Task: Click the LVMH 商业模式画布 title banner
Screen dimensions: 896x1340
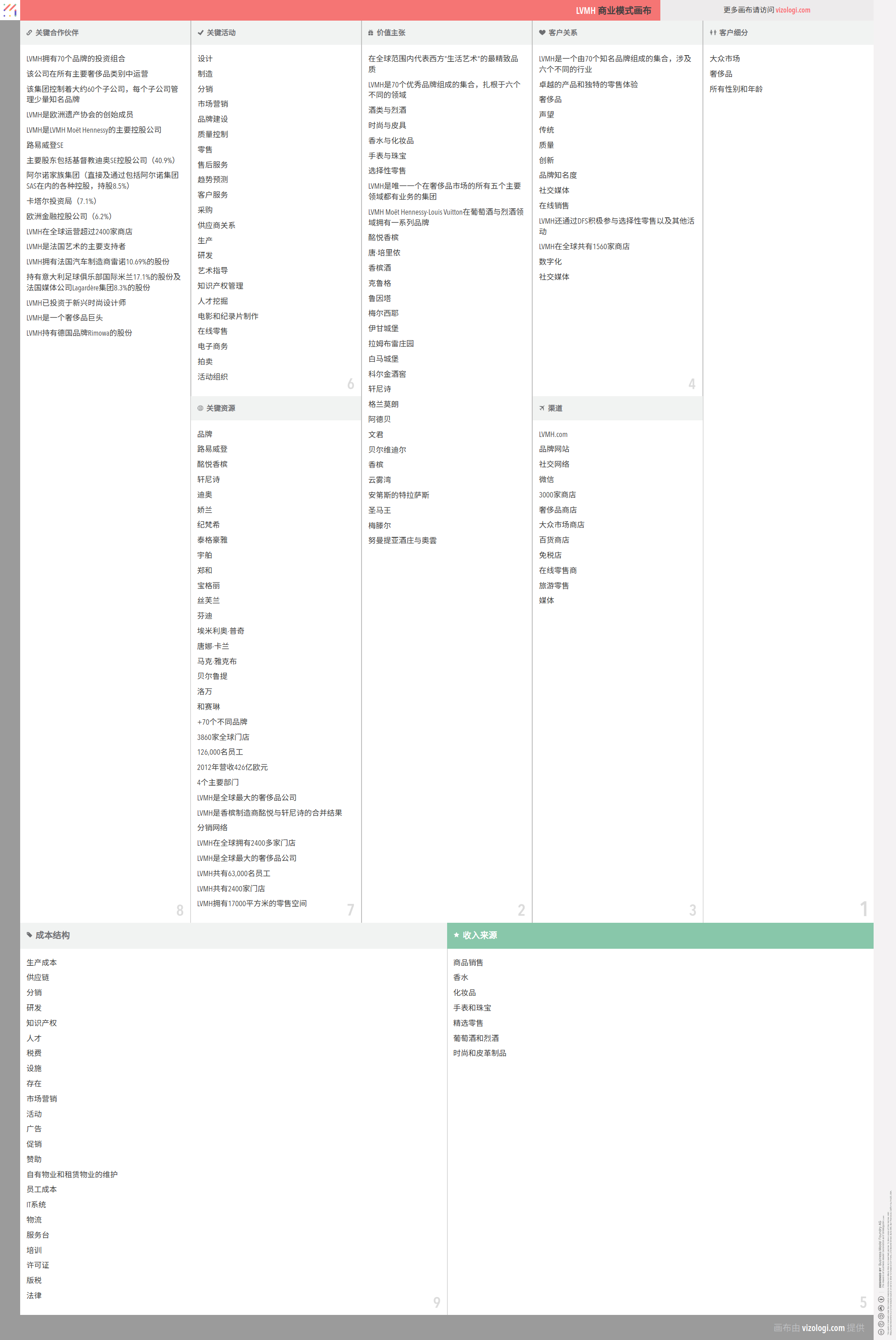Action: coord(613,10)
